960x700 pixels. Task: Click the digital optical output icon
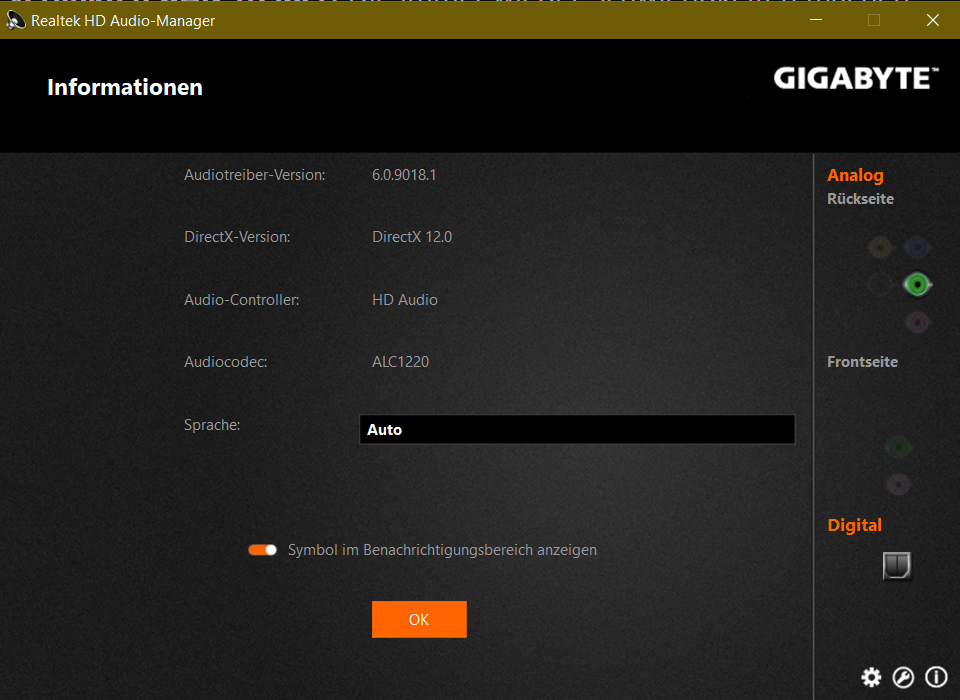(x=897, y=565)
